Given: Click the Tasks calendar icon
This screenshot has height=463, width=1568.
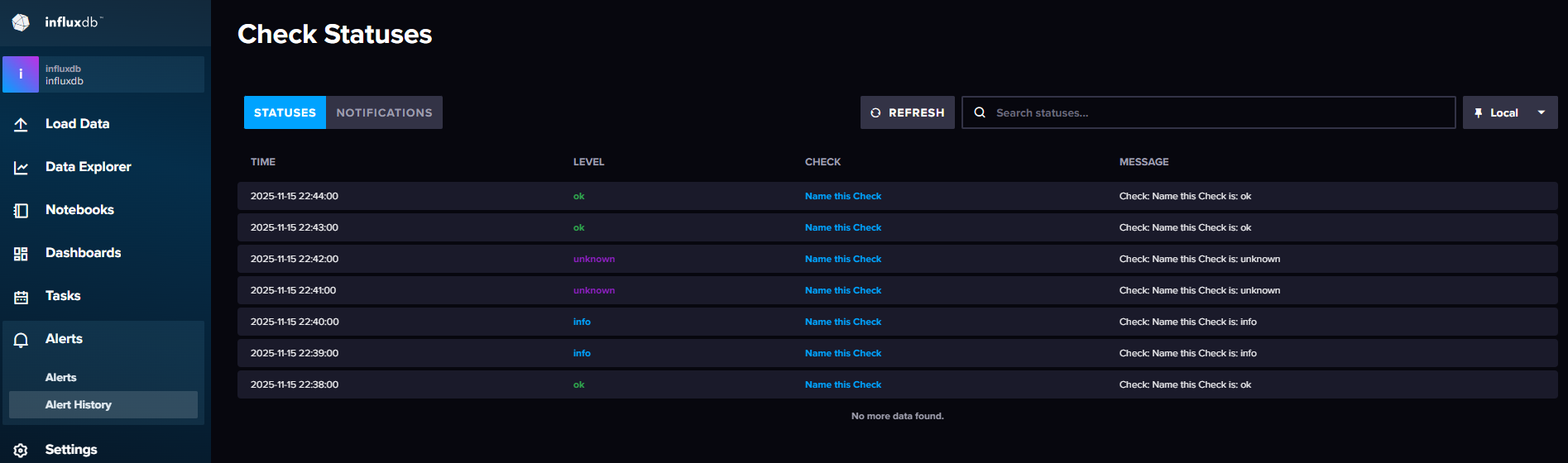Looking at the screenshot, I should pos(22,297).
